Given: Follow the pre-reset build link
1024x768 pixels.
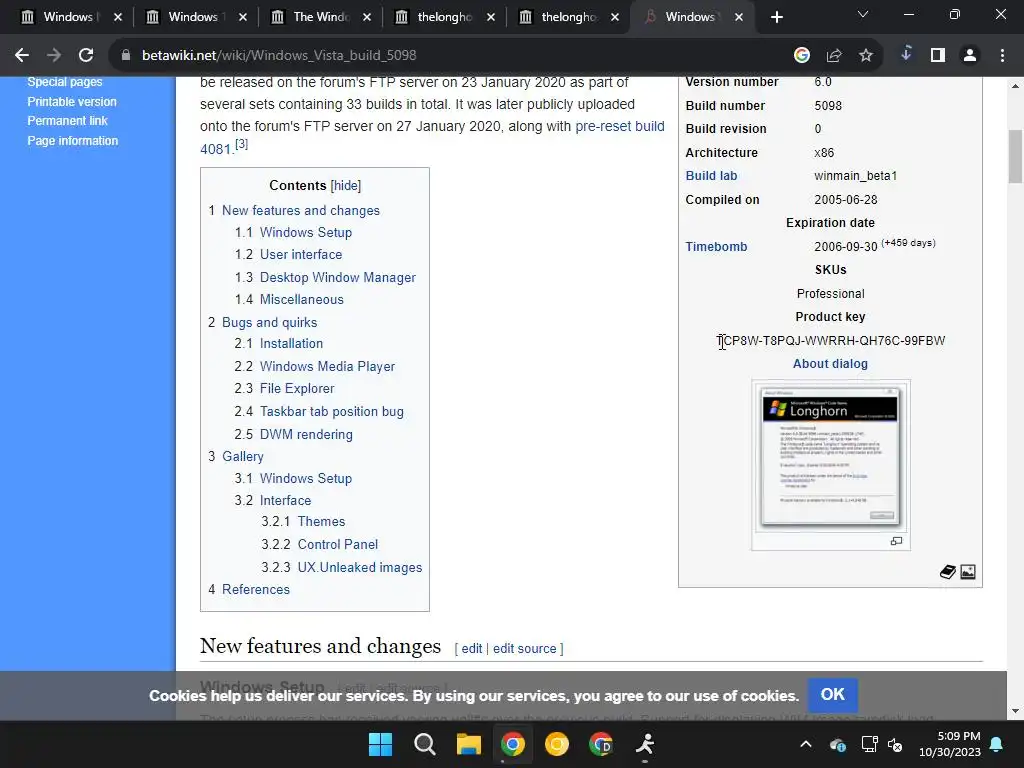Looking at the screenshot, I should (620, 126).
